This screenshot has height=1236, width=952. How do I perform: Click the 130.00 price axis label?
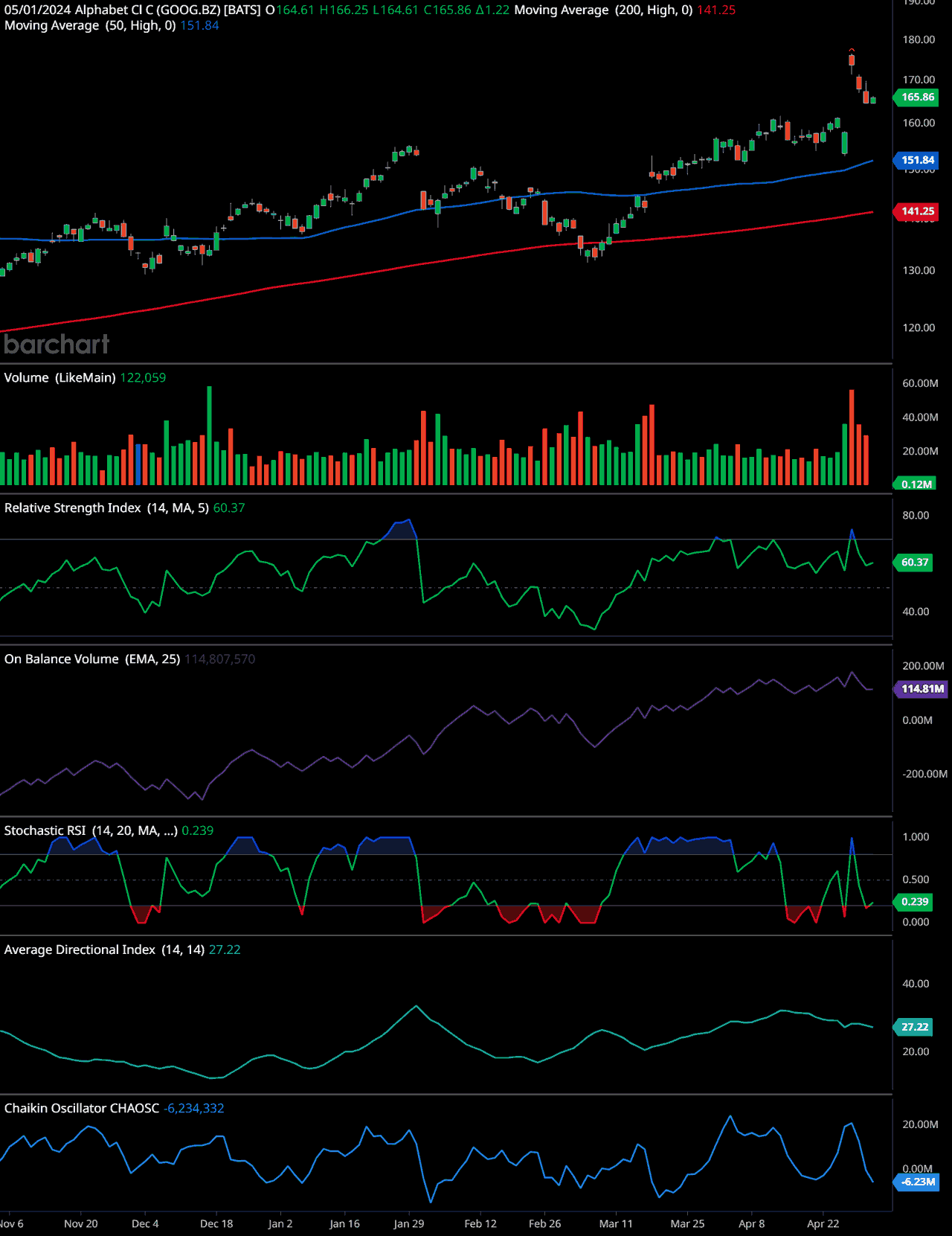[919, 270]
